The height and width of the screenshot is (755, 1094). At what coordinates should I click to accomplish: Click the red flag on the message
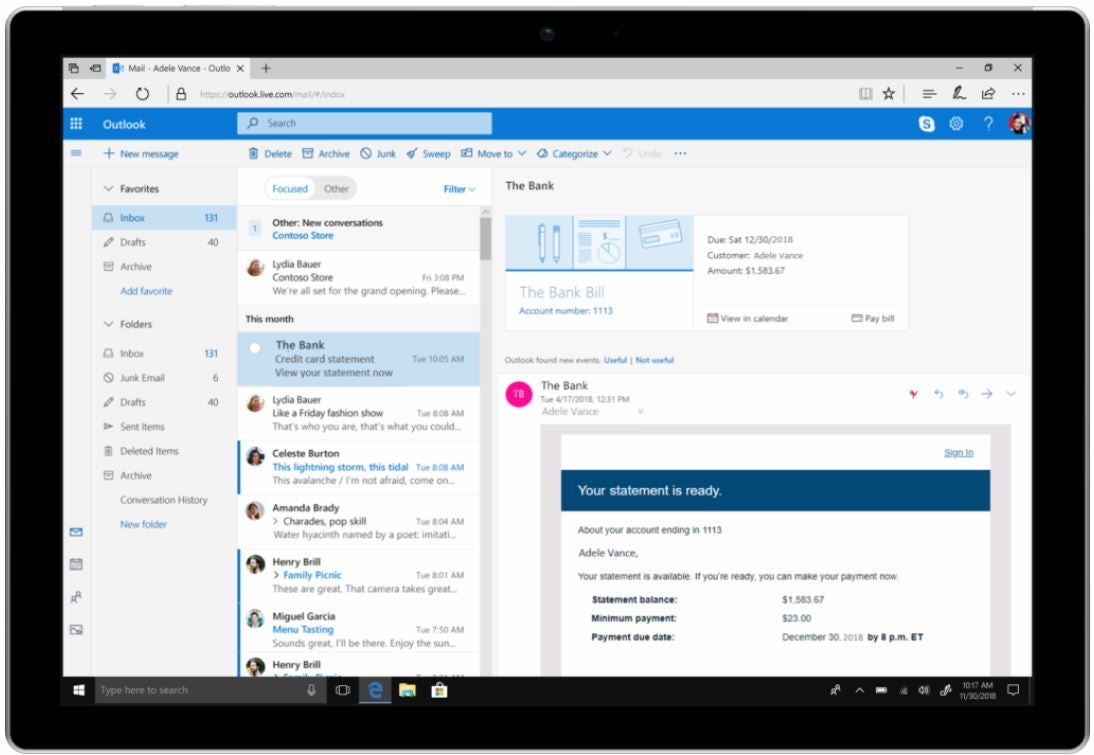(x=913, y=394)
